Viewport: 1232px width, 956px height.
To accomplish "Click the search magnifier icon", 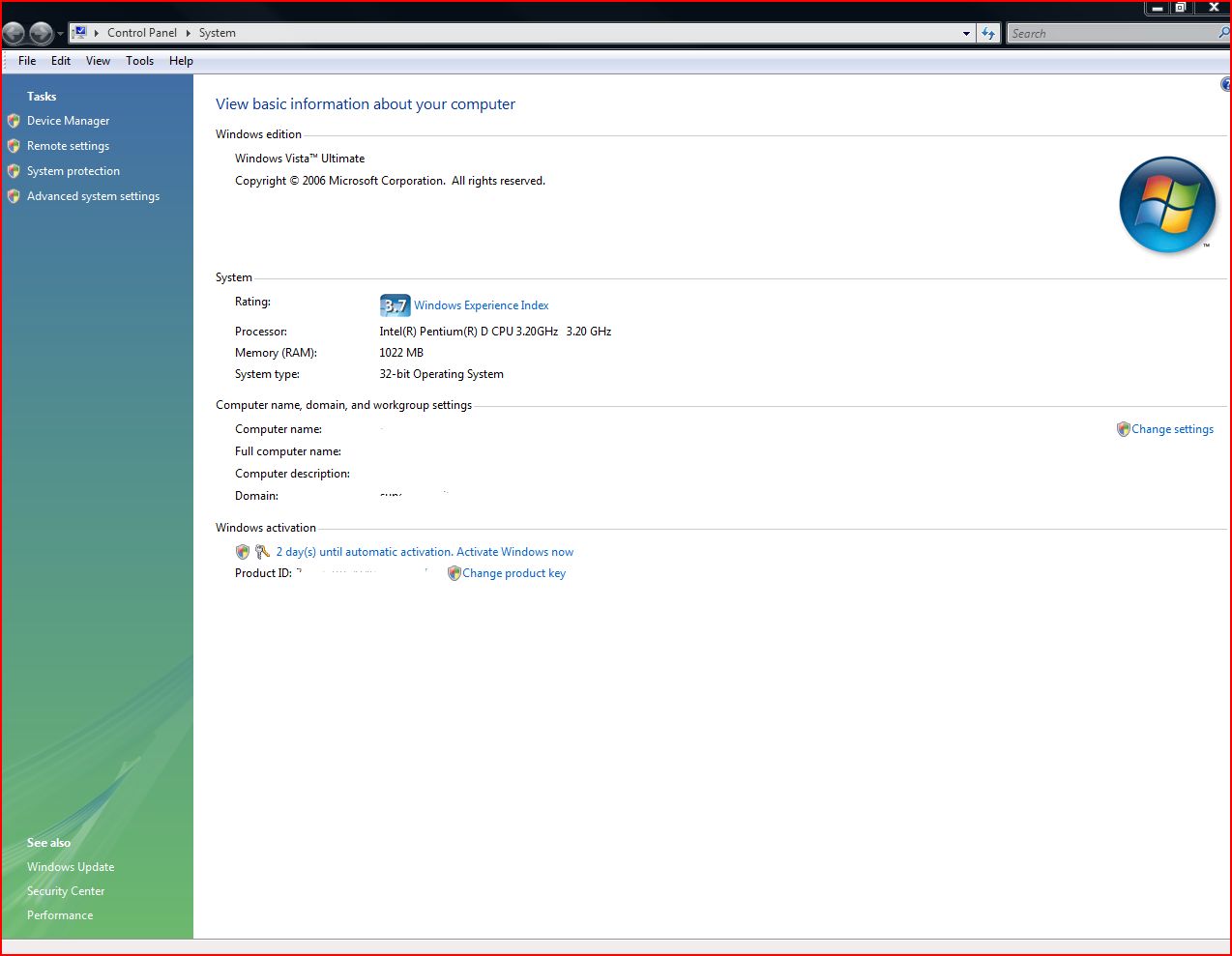I will [1224, 33].
